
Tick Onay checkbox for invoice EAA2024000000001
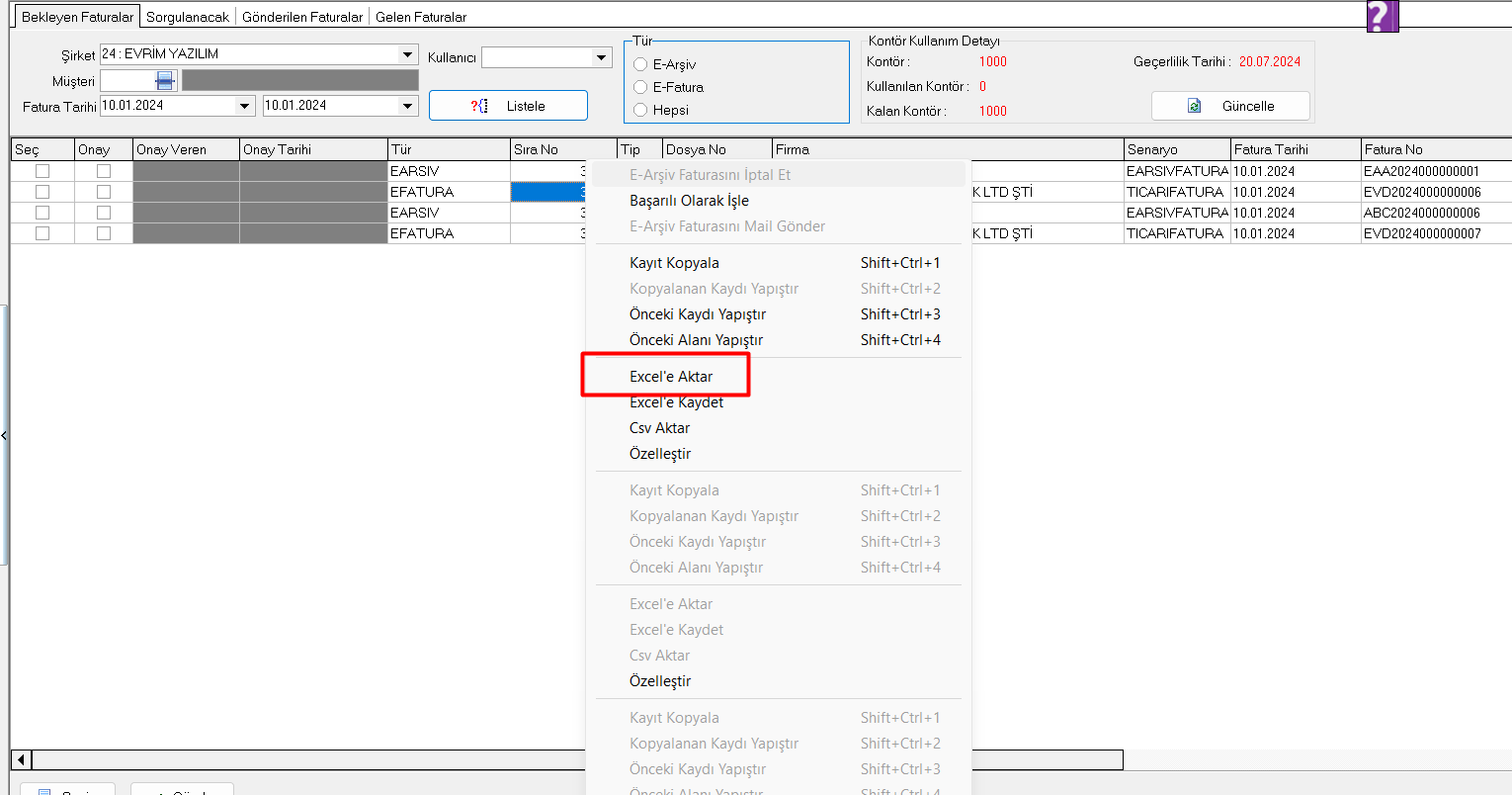click(x=104, y=171)
